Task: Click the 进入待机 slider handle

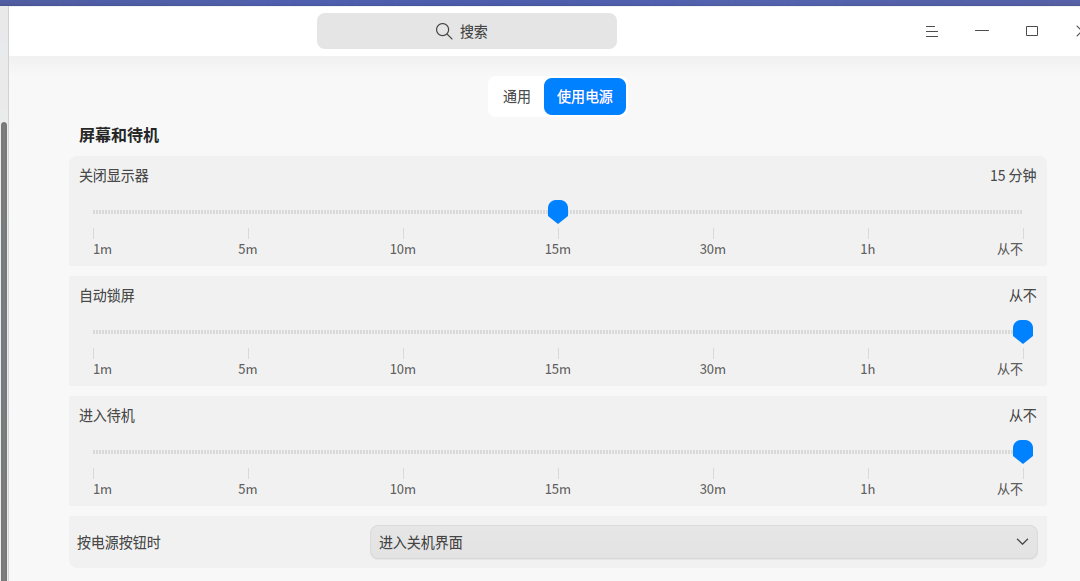Action: 1023,451
